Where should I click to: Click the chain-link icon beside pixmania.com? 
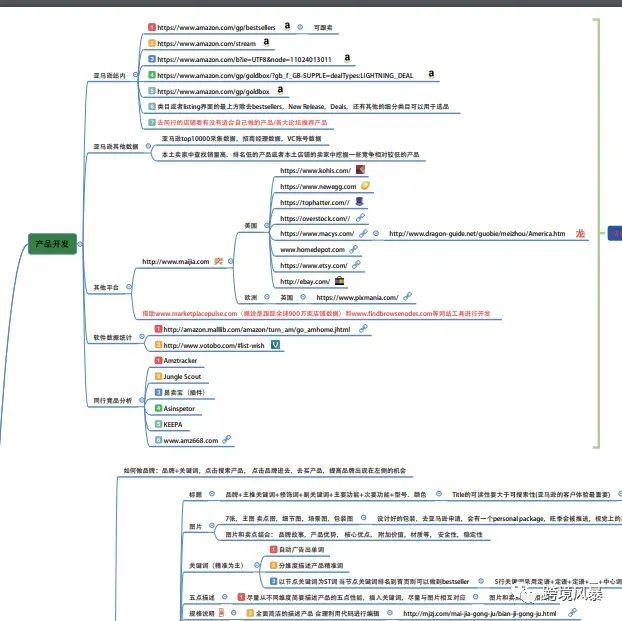coord(407,296)
